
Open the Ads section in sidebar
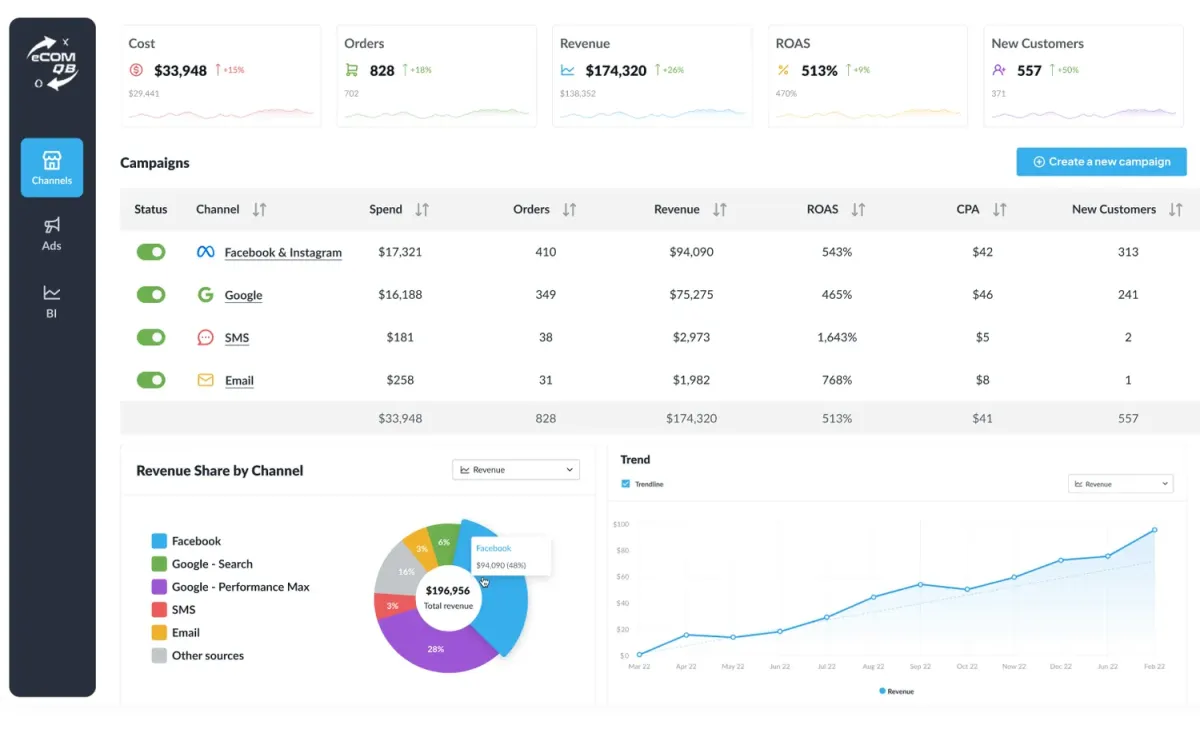point(52,234)
